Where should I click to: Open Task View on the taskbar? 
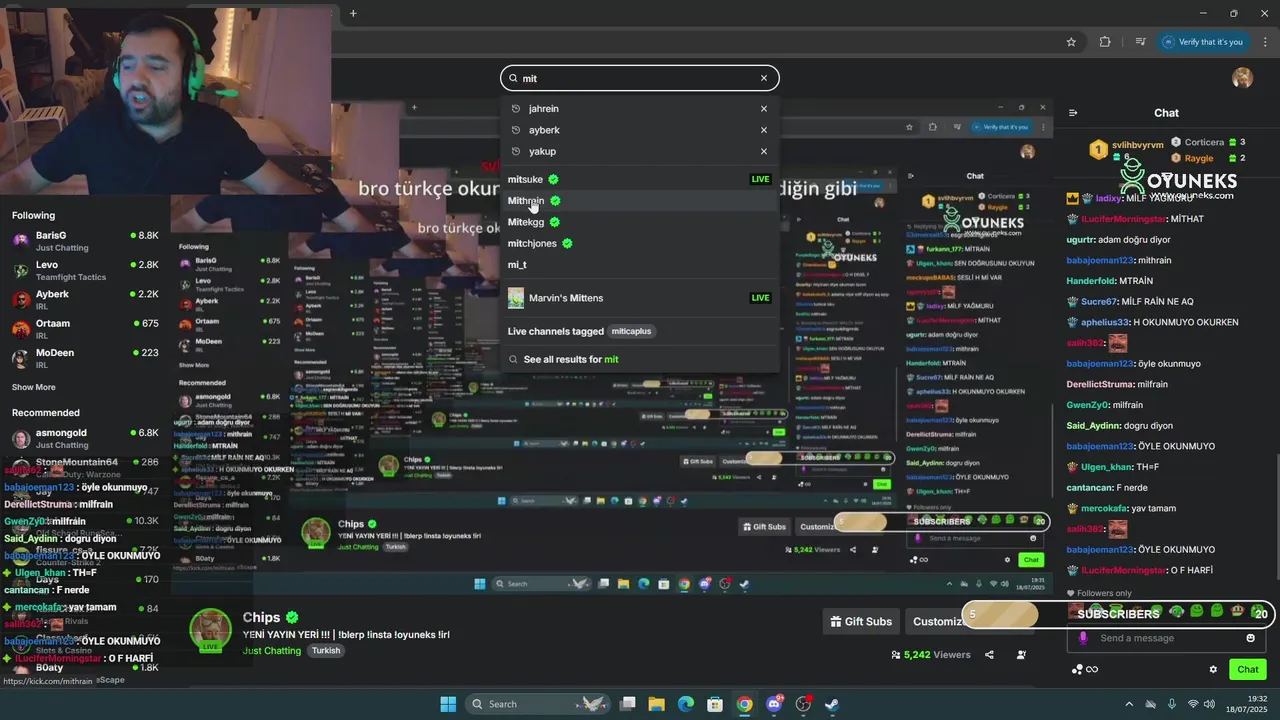pyautogui.click(x=628, y=704)
